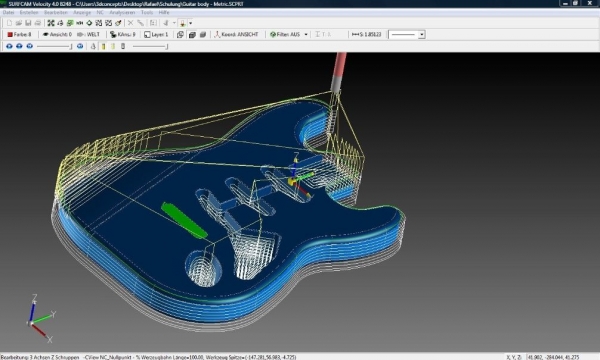Expand the line style dropdown
600x360 pixels.
click(x=422, y=35)
